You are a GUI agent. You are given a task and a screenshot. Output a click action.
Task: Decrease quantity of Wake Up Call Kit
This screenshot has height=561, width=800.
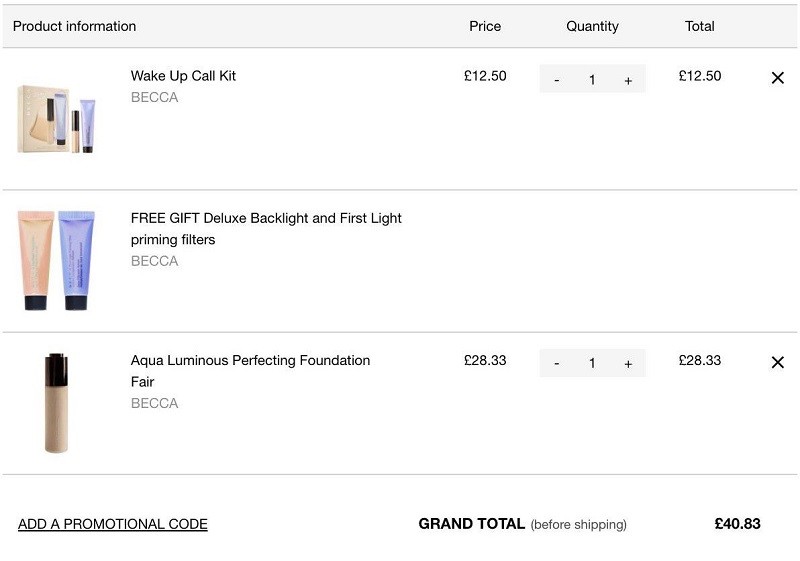(557, 80)
